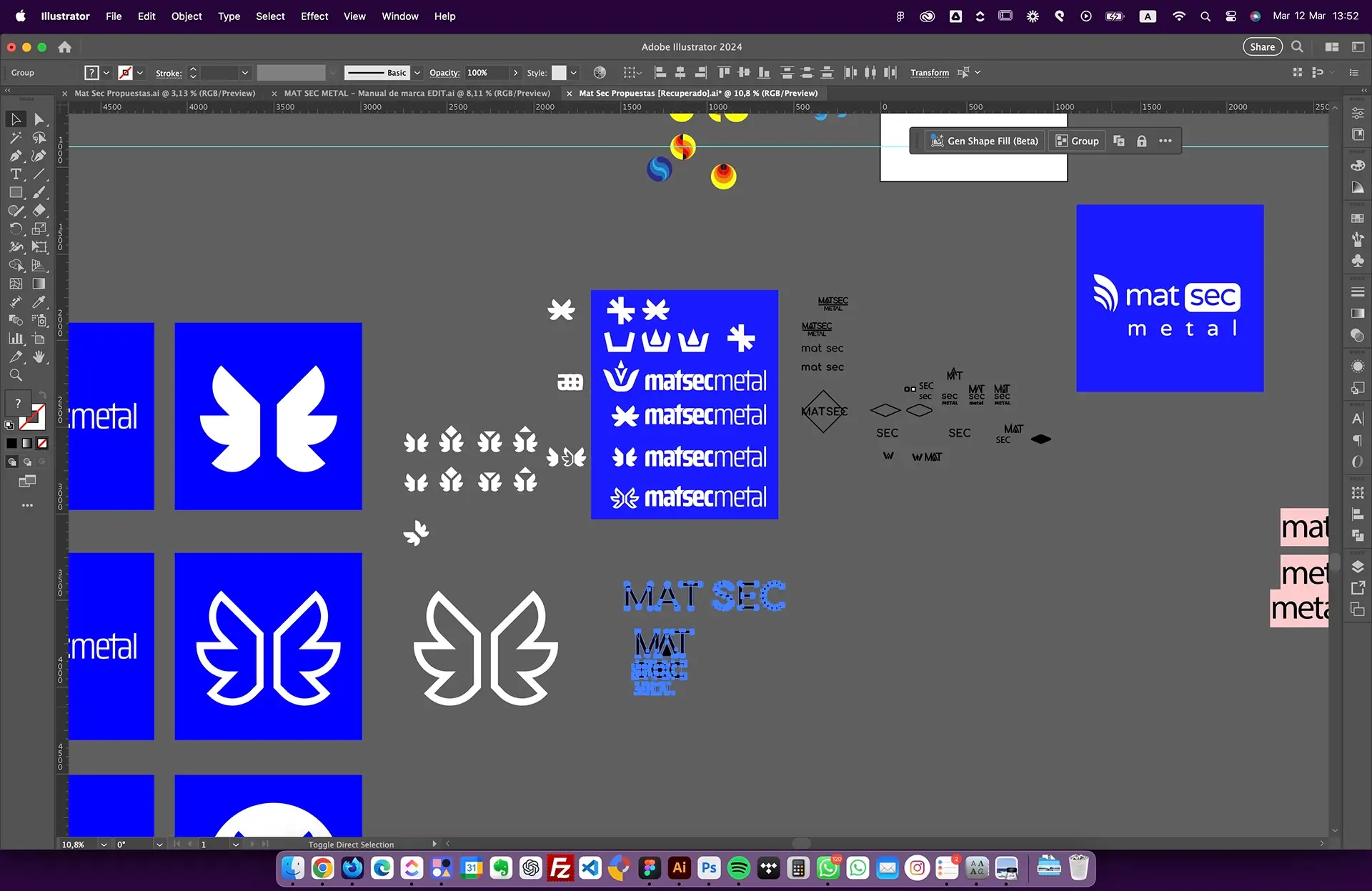Select the Symbol Sprayer tool
Viewport: 1372px width, 891px height.
39,320
